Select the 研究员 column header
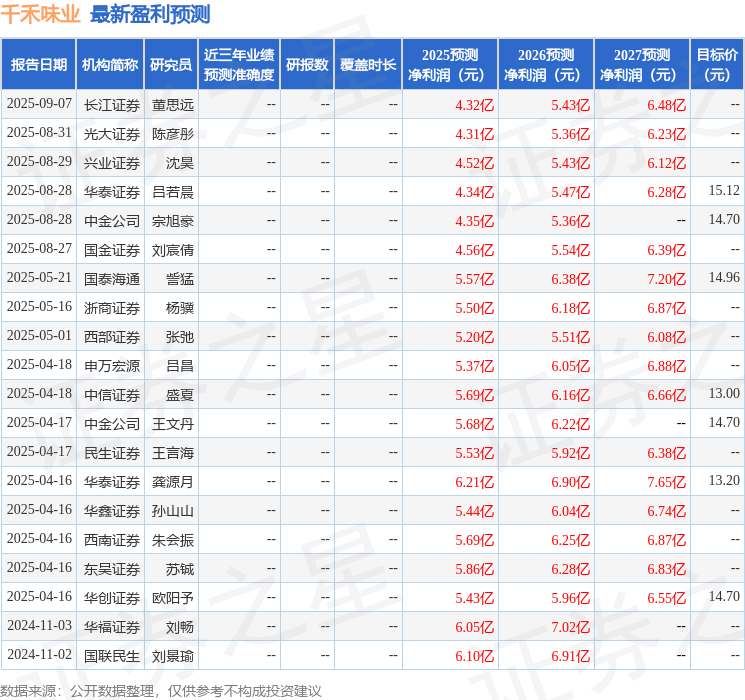This screenshot has width=745, height=700. coord(171,65)
